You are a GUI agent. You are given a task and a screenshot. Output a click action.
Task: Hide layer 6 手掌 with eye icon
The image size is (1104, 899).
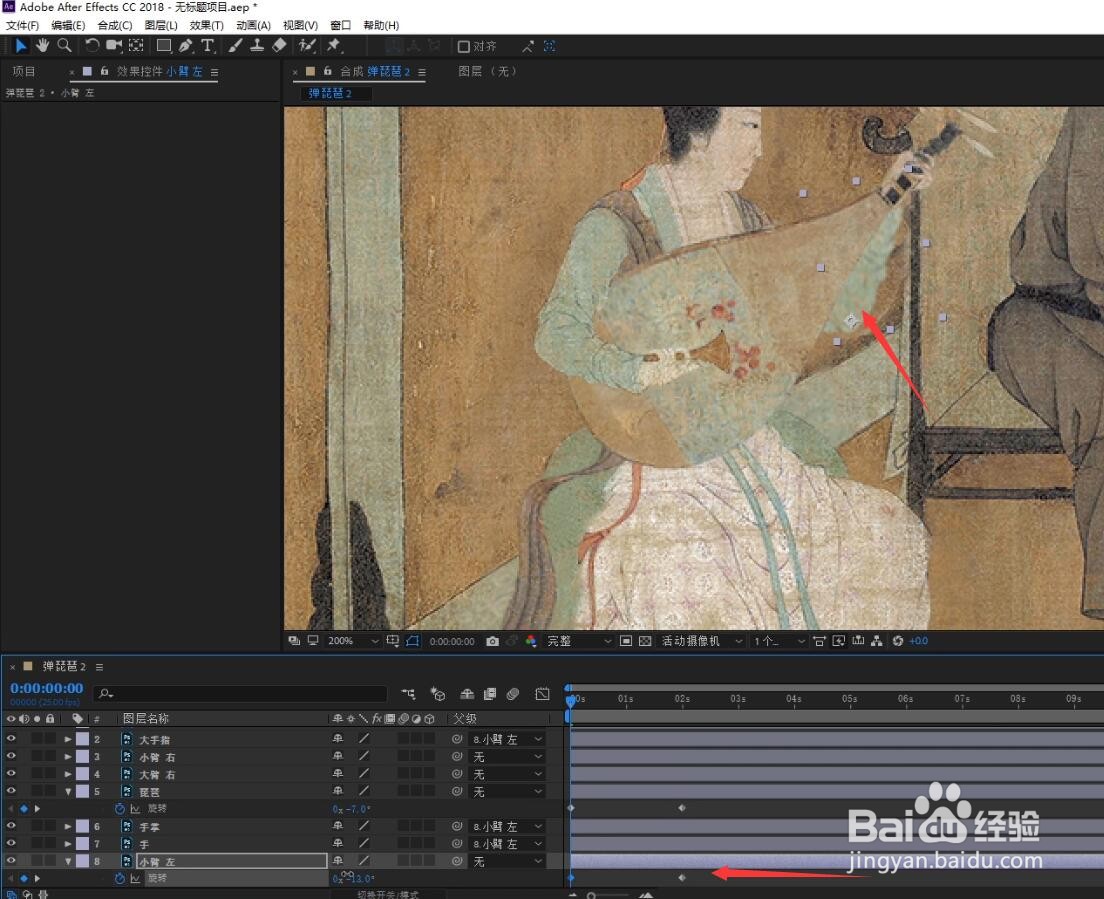tap(11, 826)
